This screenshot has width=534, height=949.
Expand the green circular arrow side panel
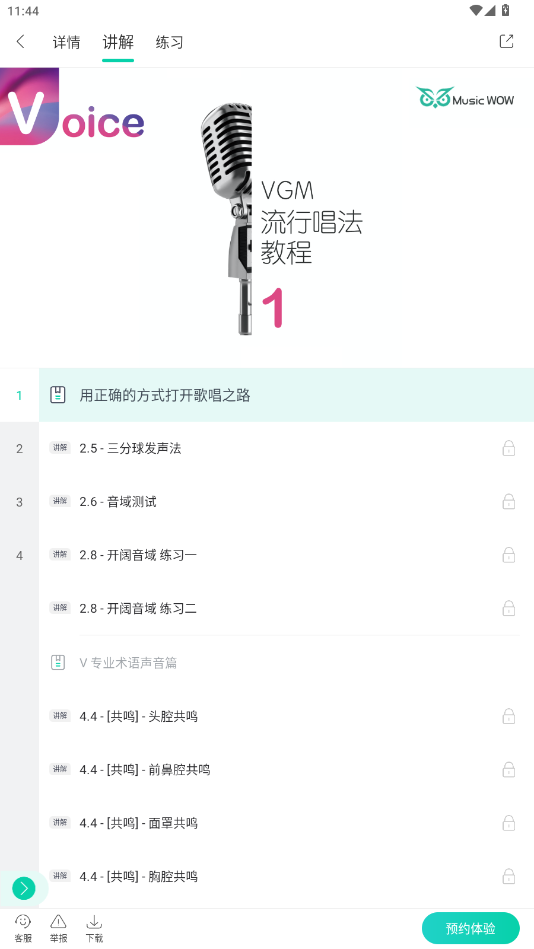[x=24, y=888]
